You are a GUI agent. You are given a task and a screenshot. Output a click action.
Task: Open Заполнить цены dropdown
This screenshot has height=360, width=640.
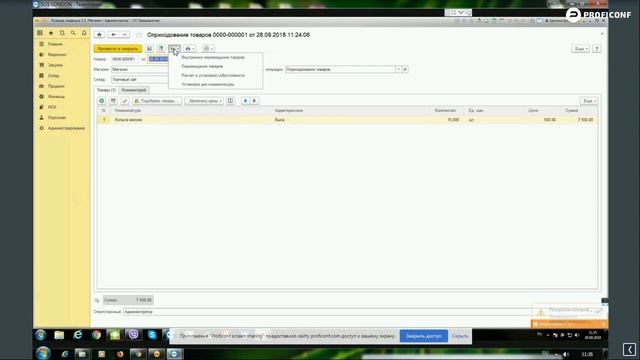click(x=204, y=101)
